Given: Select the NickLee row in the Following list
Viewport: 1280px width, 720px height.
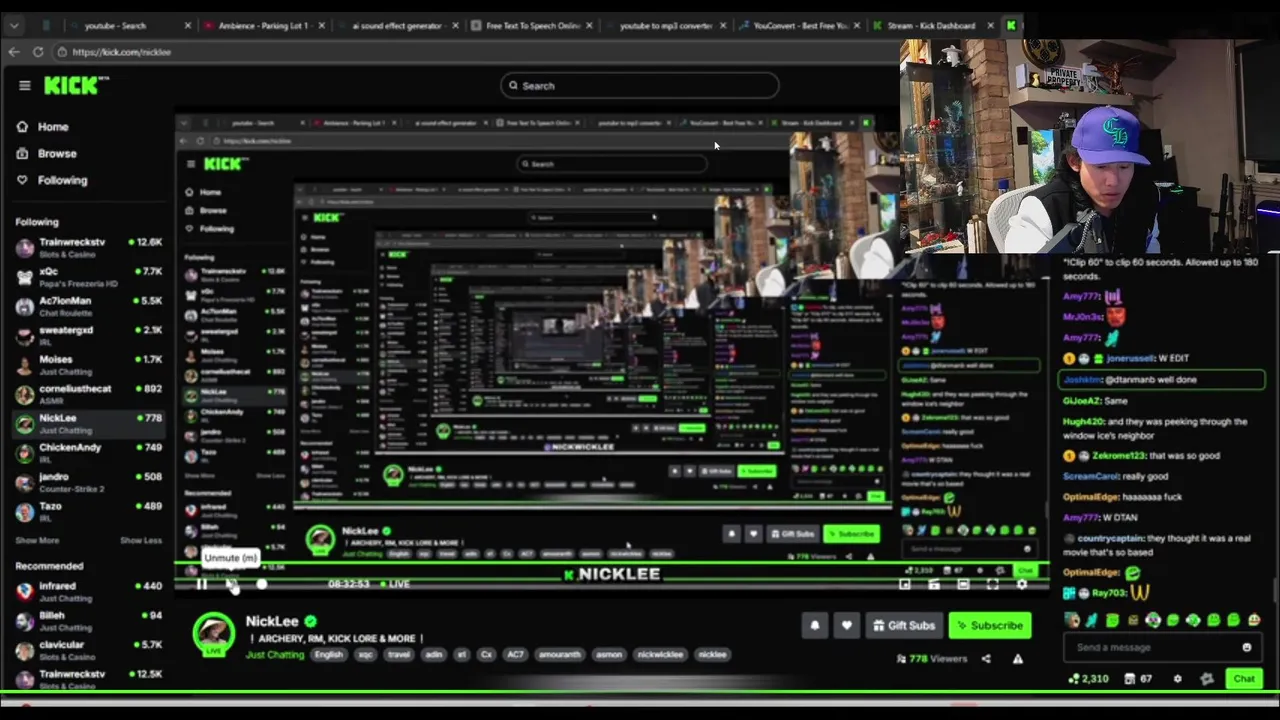Looking at the screenshot, I should tap(88, 424).
